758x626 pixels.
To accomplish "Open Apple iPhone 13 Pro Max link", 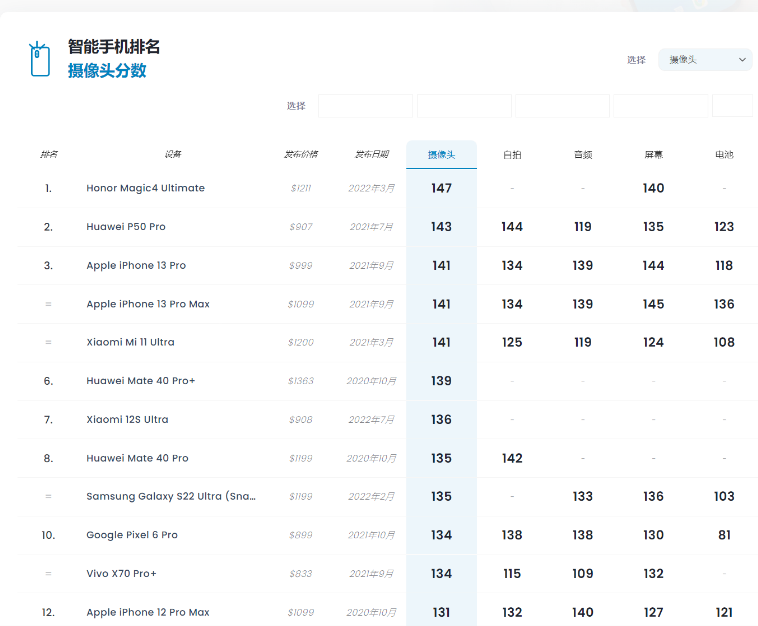I will [148, 304].
